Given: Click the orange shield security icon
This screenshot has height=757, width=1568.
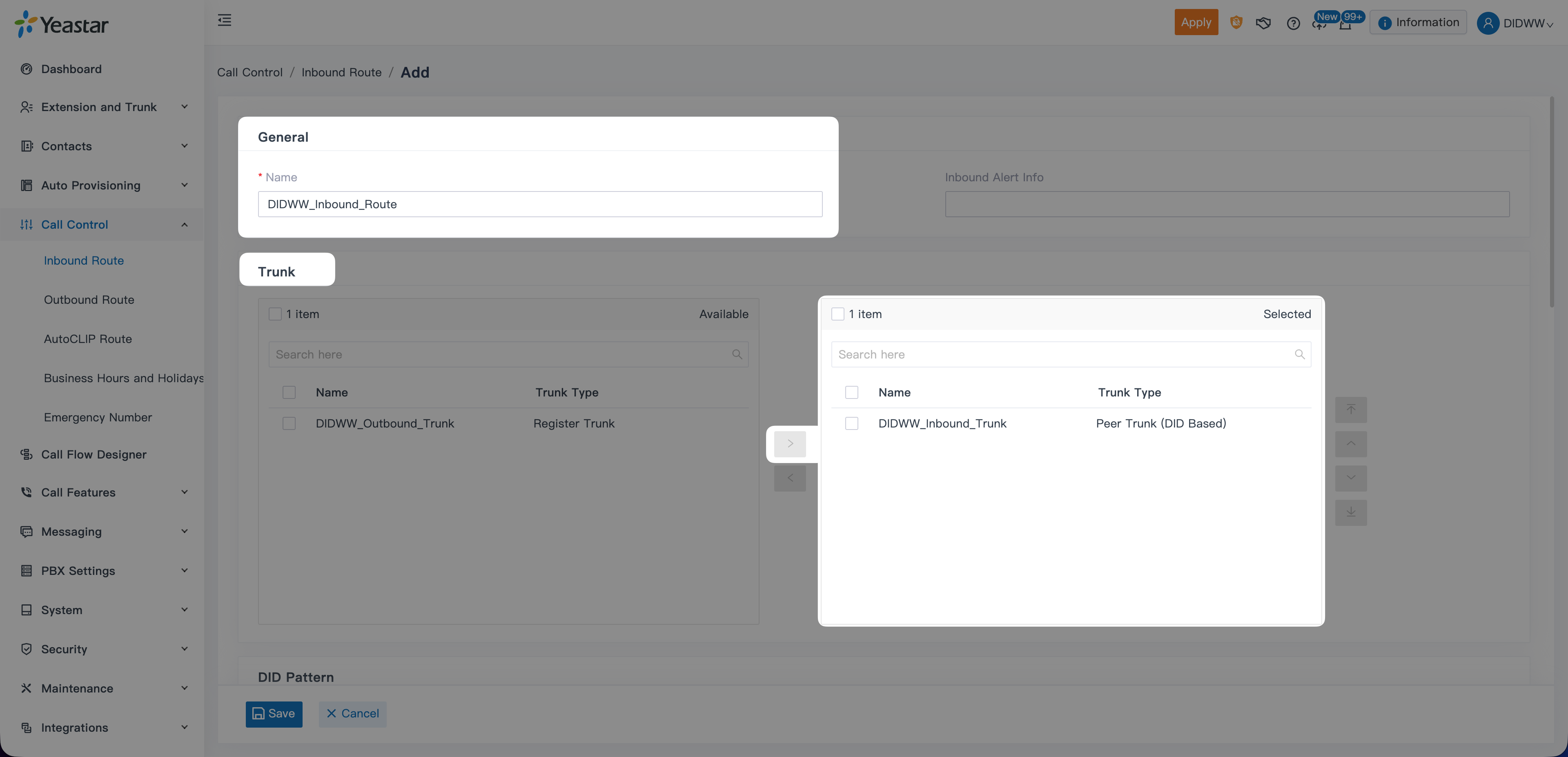Looking at the screenshot, I should coord(1236,22).
